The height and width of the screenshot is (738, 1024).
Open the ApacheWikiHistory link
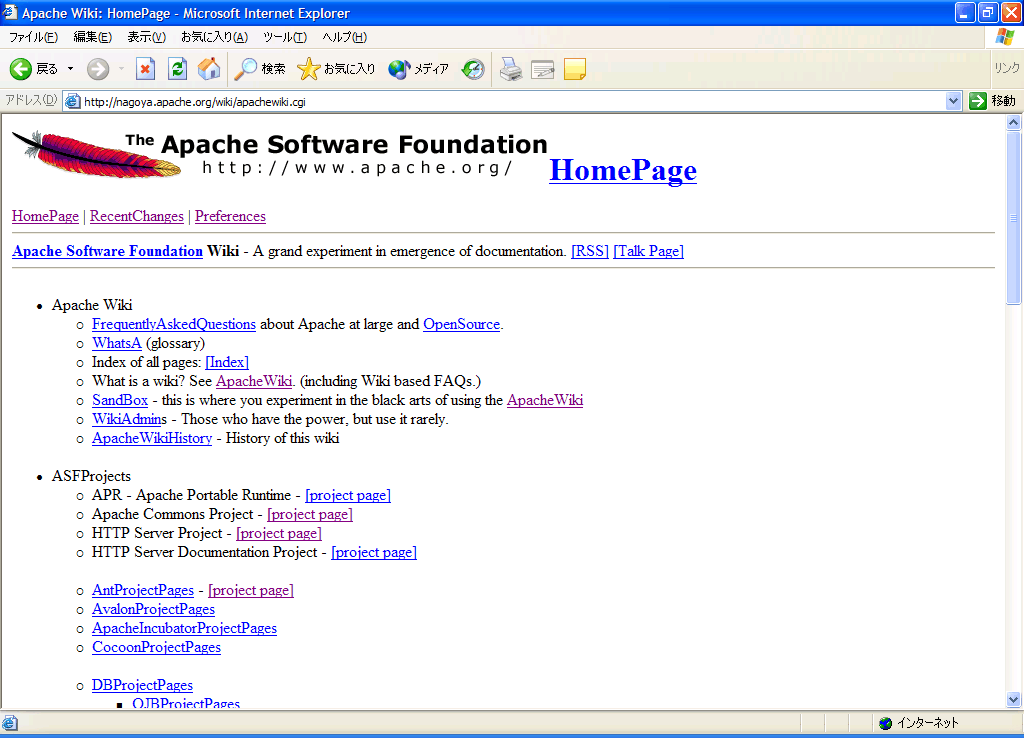152,438
